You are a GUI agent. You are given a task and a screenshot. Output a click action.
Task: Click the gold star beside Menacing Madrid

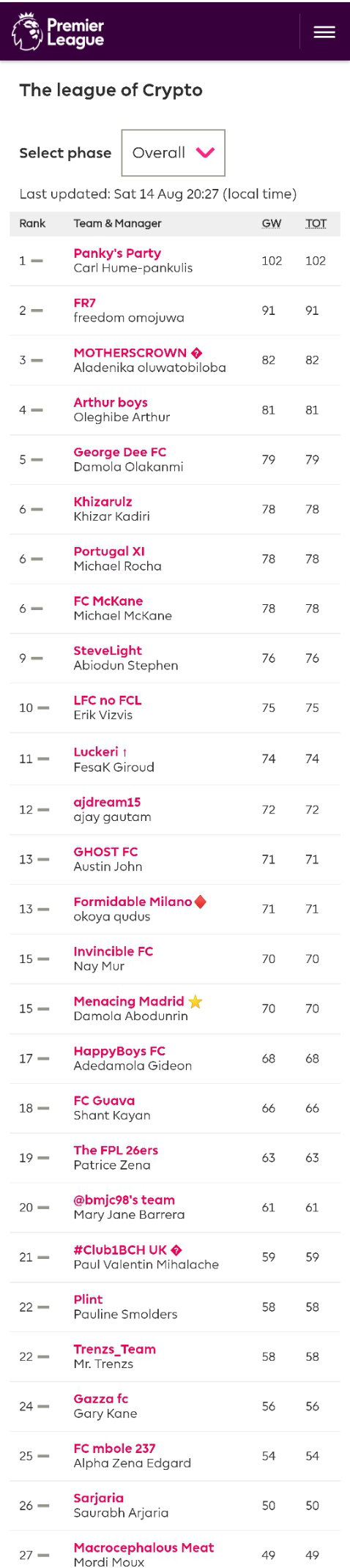coord(196,1001)
